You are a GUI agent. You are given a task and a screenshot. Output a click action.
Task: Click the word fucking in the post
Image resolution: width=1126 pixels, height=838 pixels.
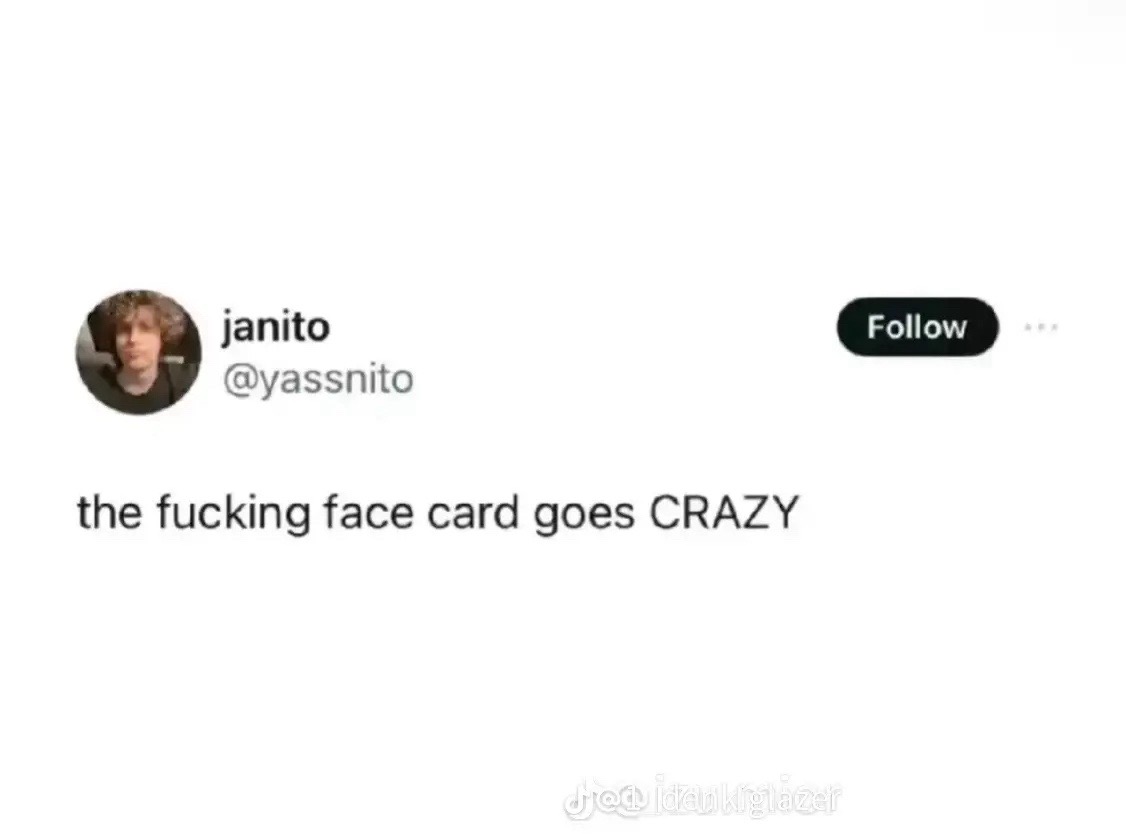click(x=233, y=514)
